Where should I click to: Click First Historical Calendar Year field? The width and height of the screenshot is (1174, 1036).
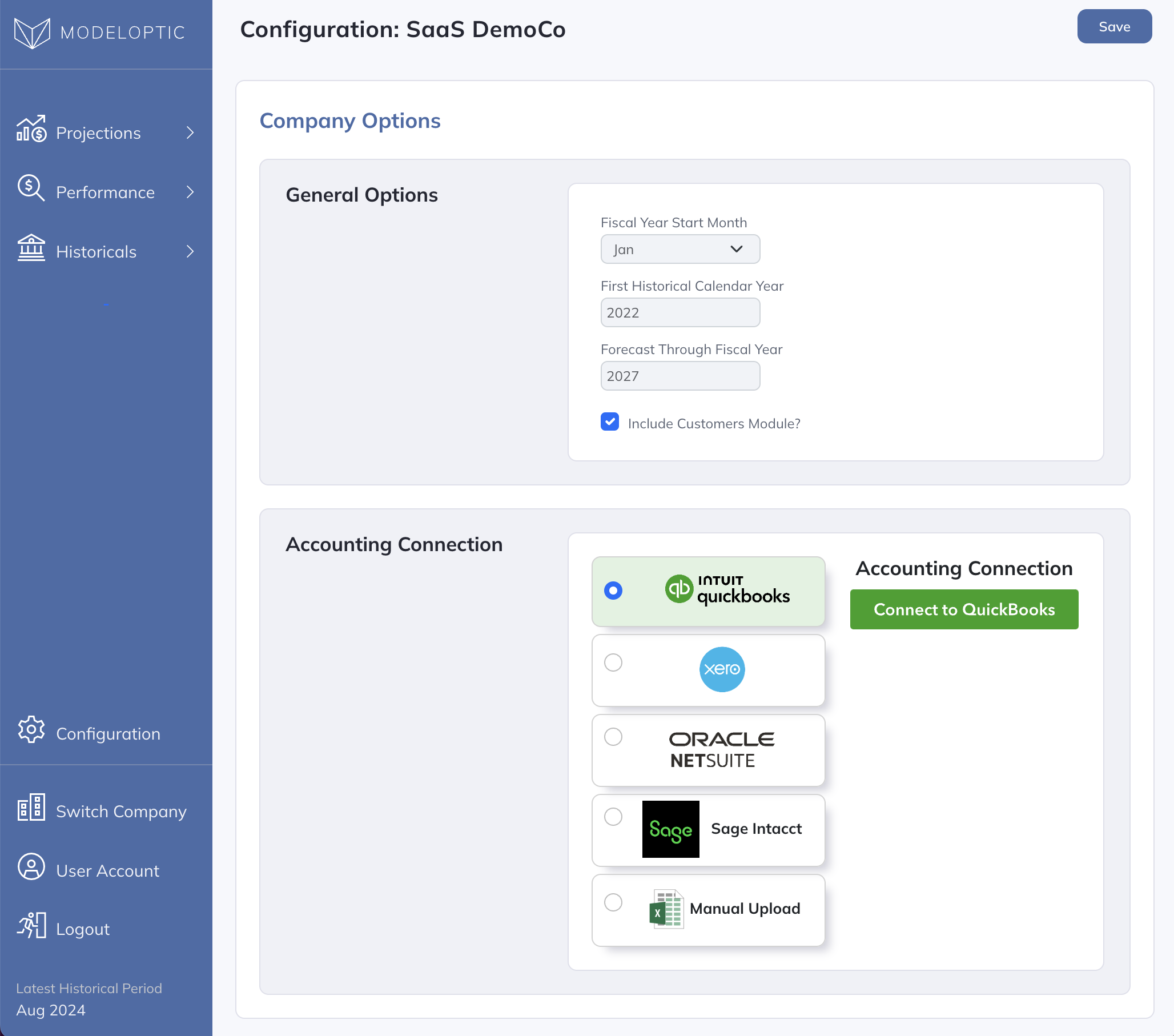[x=680, y=312]
